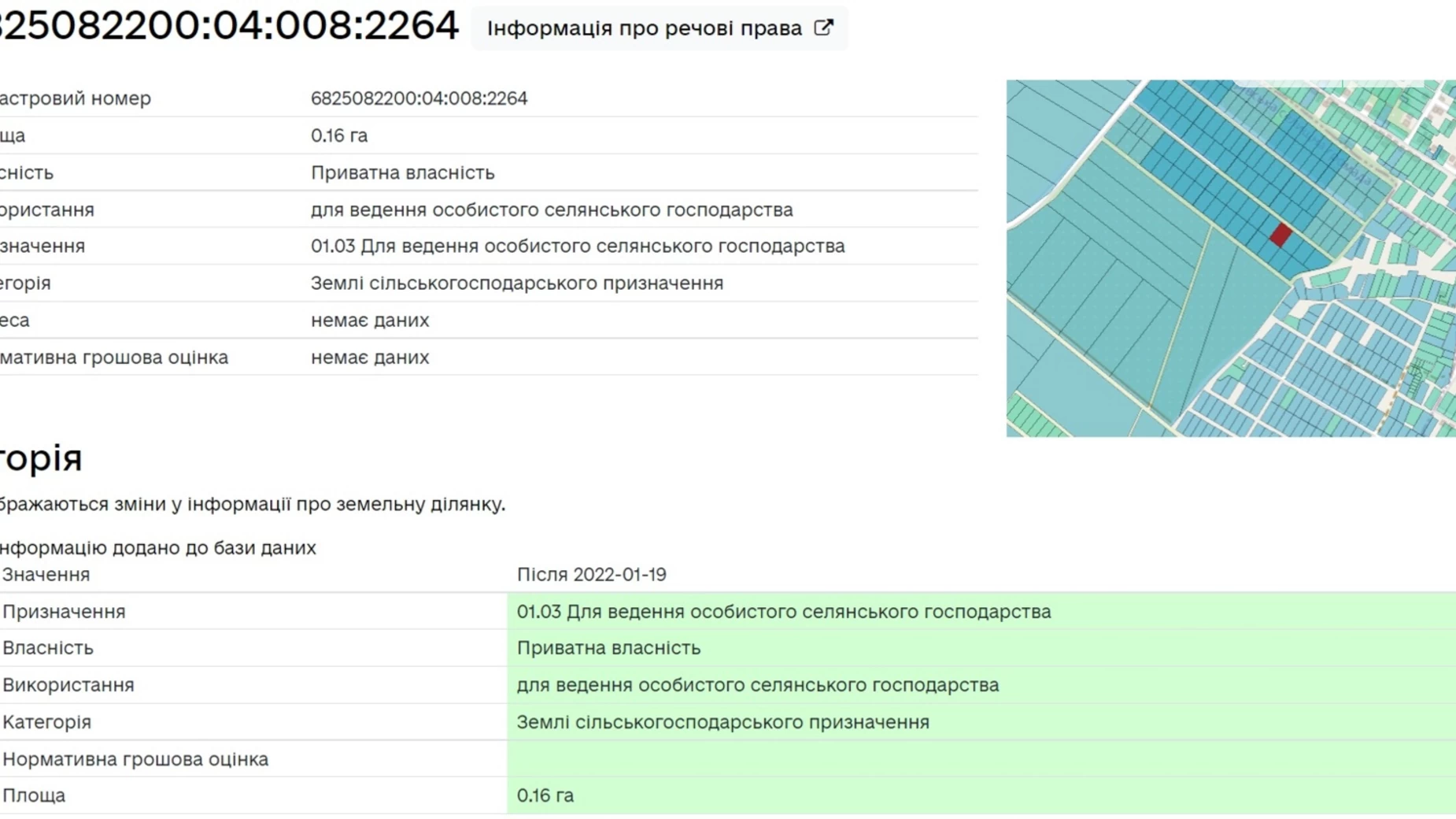Click the Власність row label in history table
This screenshot has width=1456, height=819.
pos(48,647)
